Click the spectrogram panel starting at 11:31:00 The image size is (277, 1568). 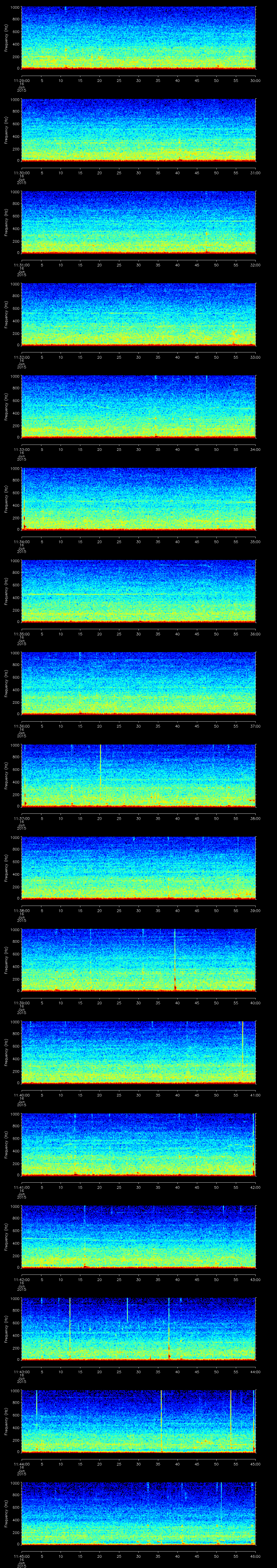pyautogui.click(x=139, y=222)
